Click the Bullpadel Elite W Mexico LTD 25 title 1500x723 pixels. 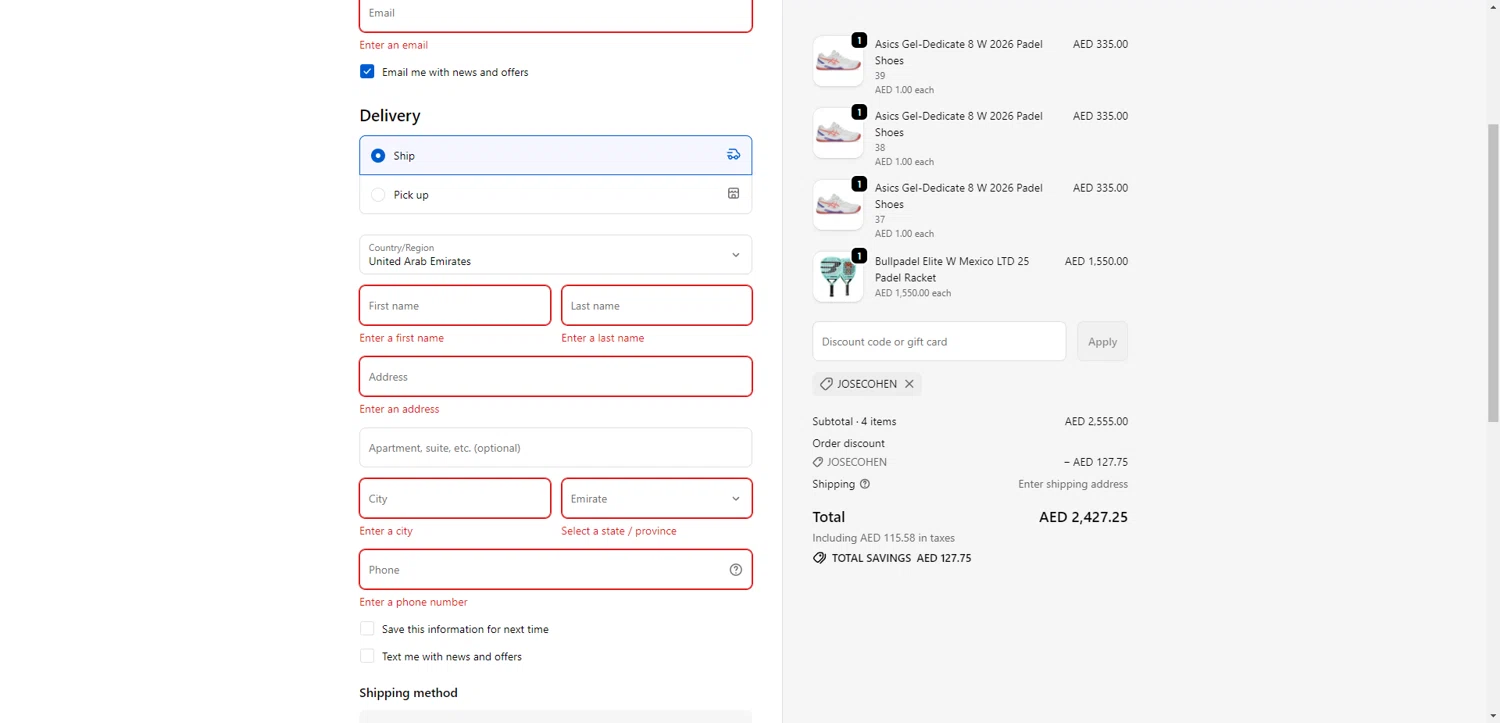point(952,269)
